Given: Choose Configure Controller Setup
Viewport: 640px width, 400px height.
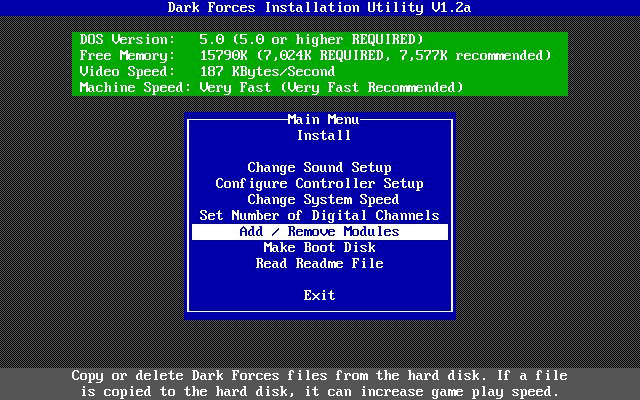Looking at the screenshot, I should pos(319,183).
